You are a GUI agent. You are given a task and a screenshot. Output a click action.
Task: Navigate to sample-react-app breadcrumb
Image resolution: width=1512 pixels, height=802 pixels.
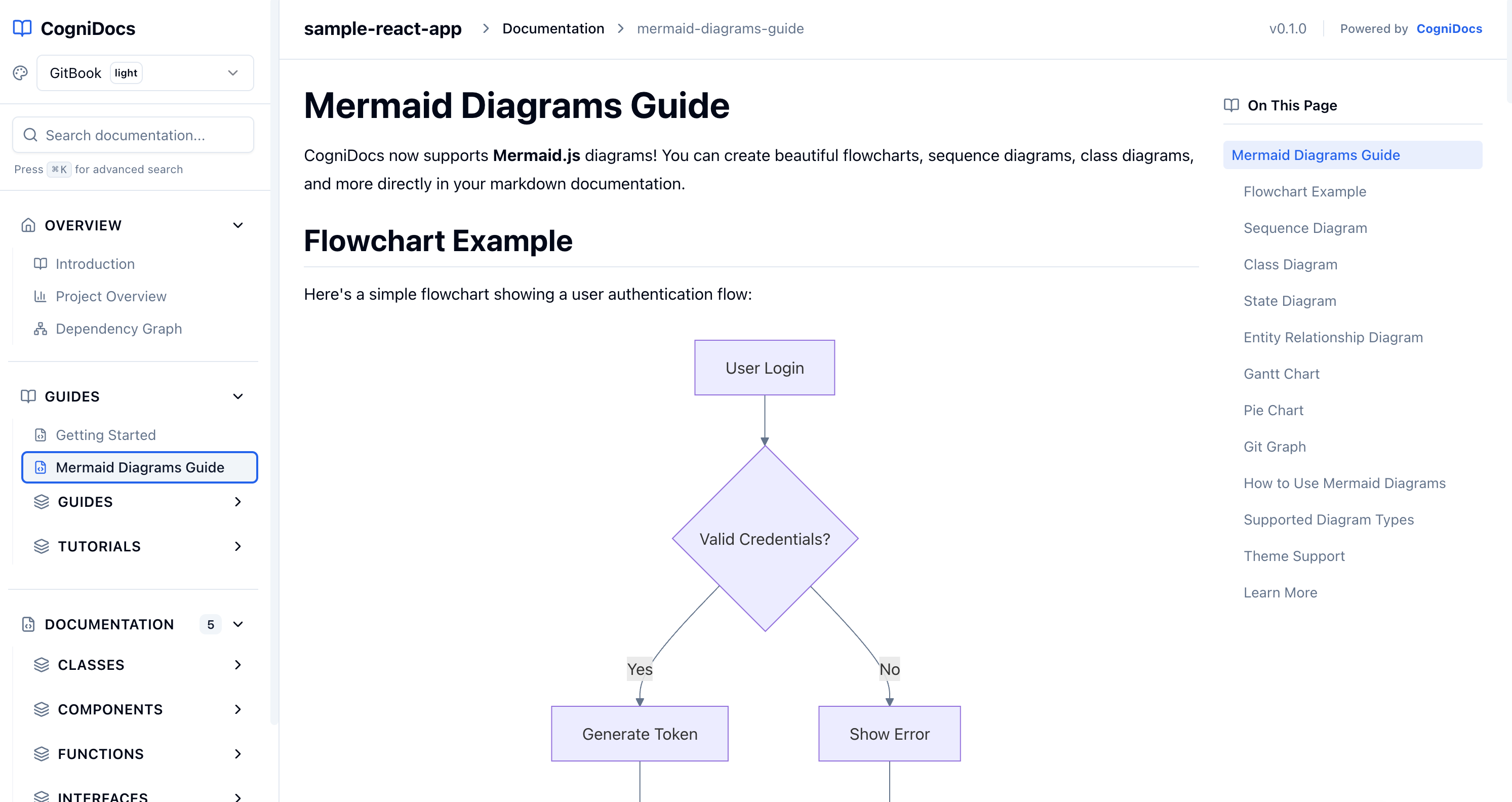(383, 28)
